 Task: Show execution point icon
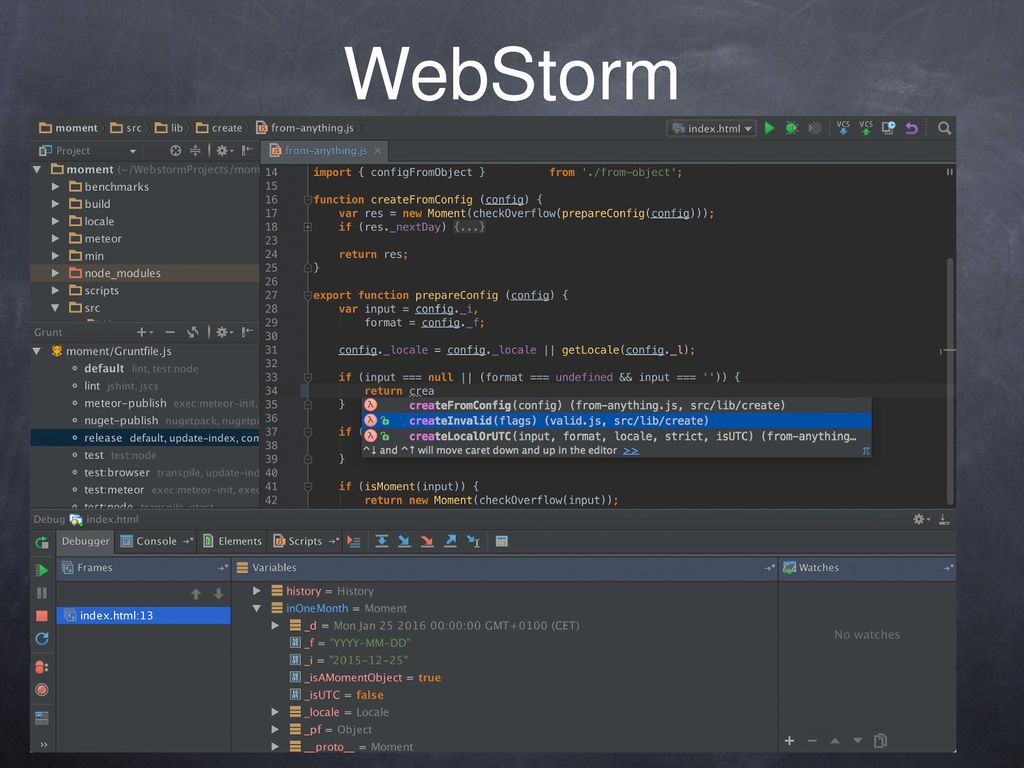tap(353, 541)
